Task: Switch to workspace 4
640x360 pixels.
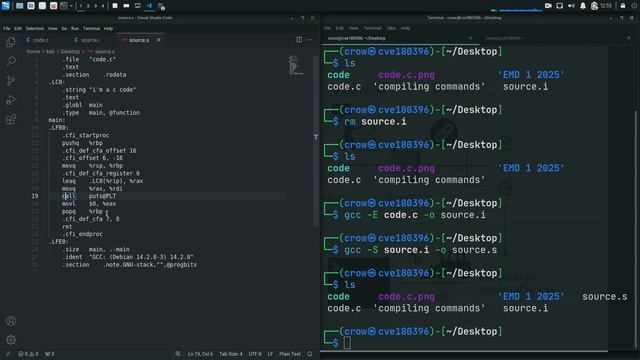Action: click(103, 6)
